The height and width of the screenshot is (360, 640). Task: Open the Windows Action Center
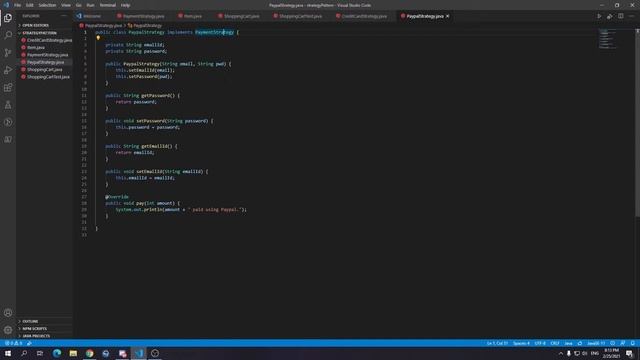pyautogui.click(x=629, y=353)
